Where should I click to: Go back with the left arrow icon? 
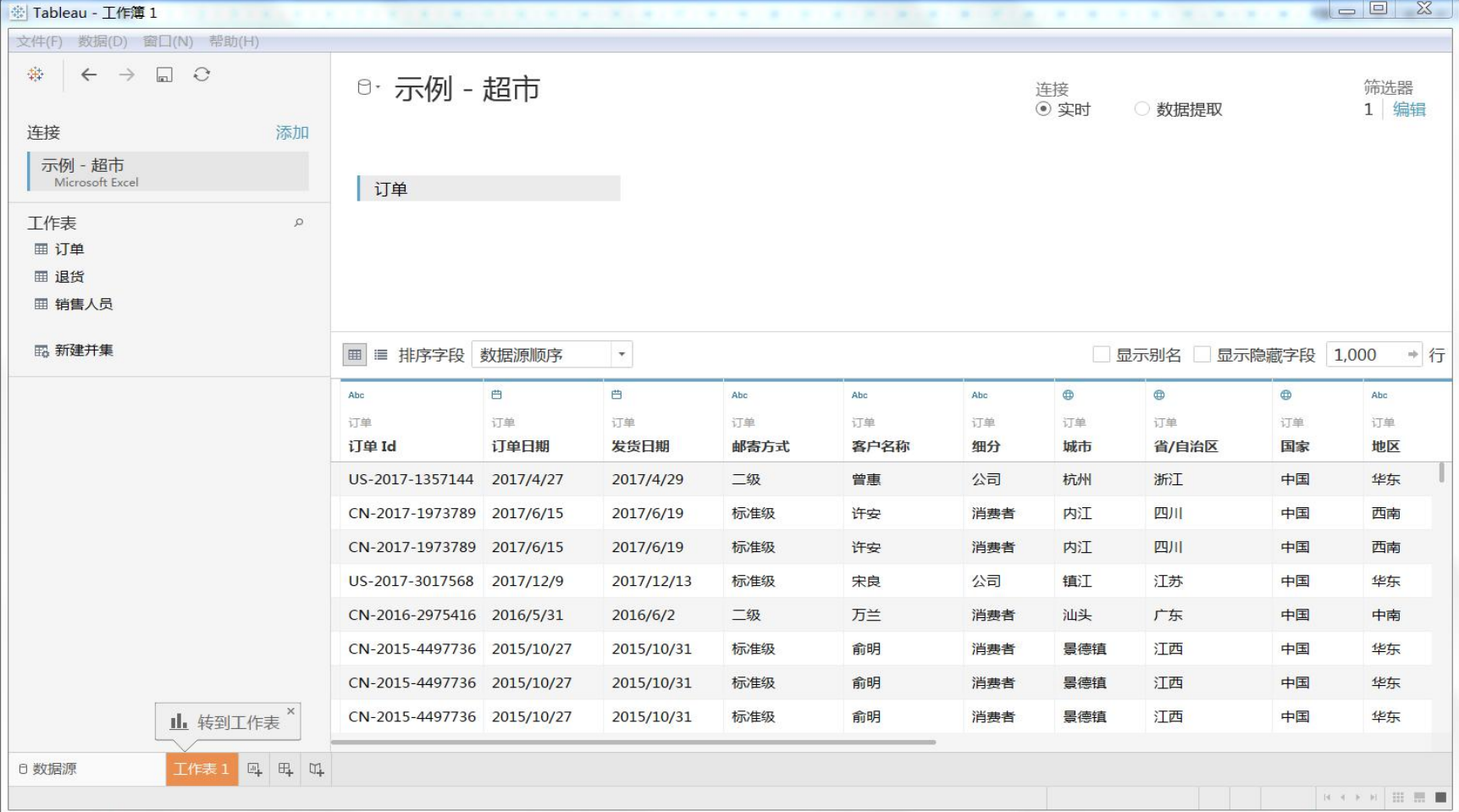coord(89,75)
